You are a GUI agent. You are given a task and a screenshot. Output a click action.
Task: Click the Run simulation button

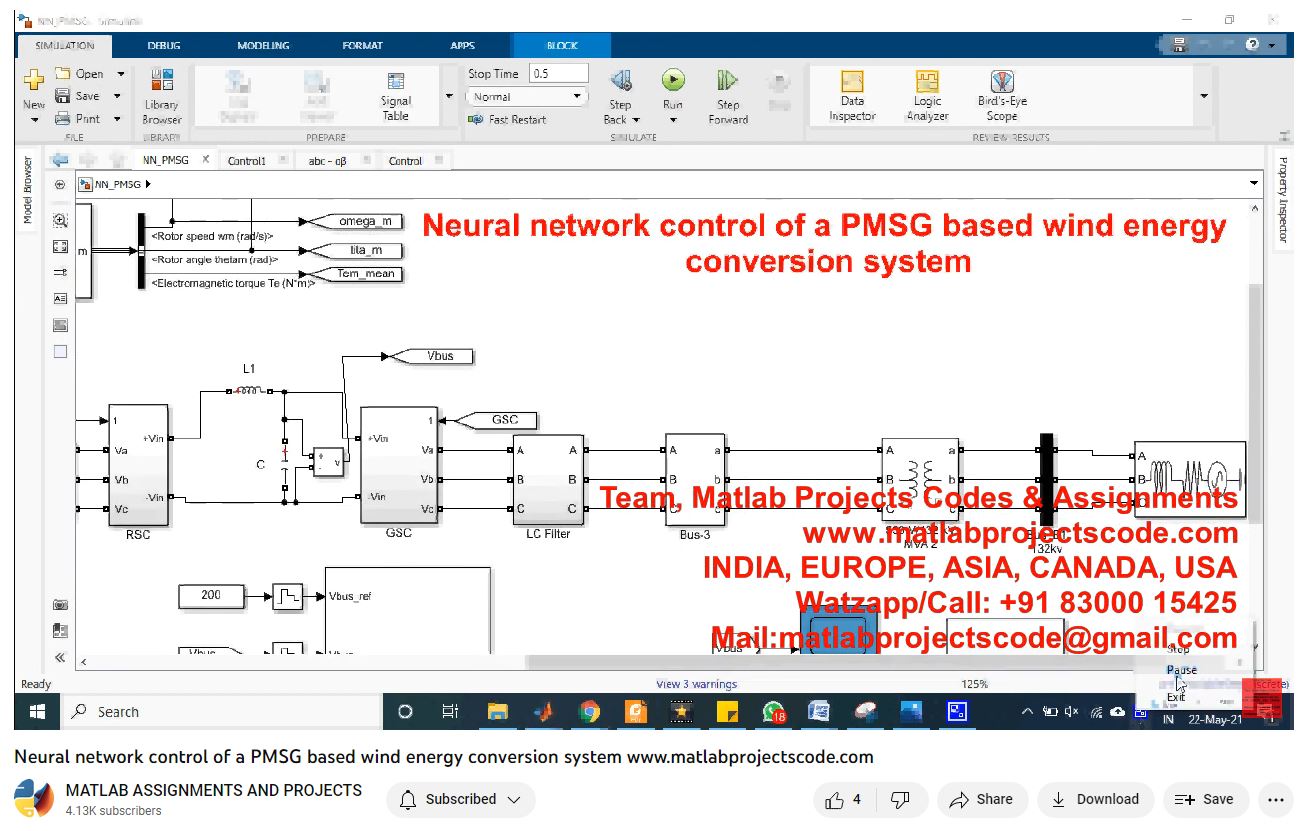(x=673, y=82)
